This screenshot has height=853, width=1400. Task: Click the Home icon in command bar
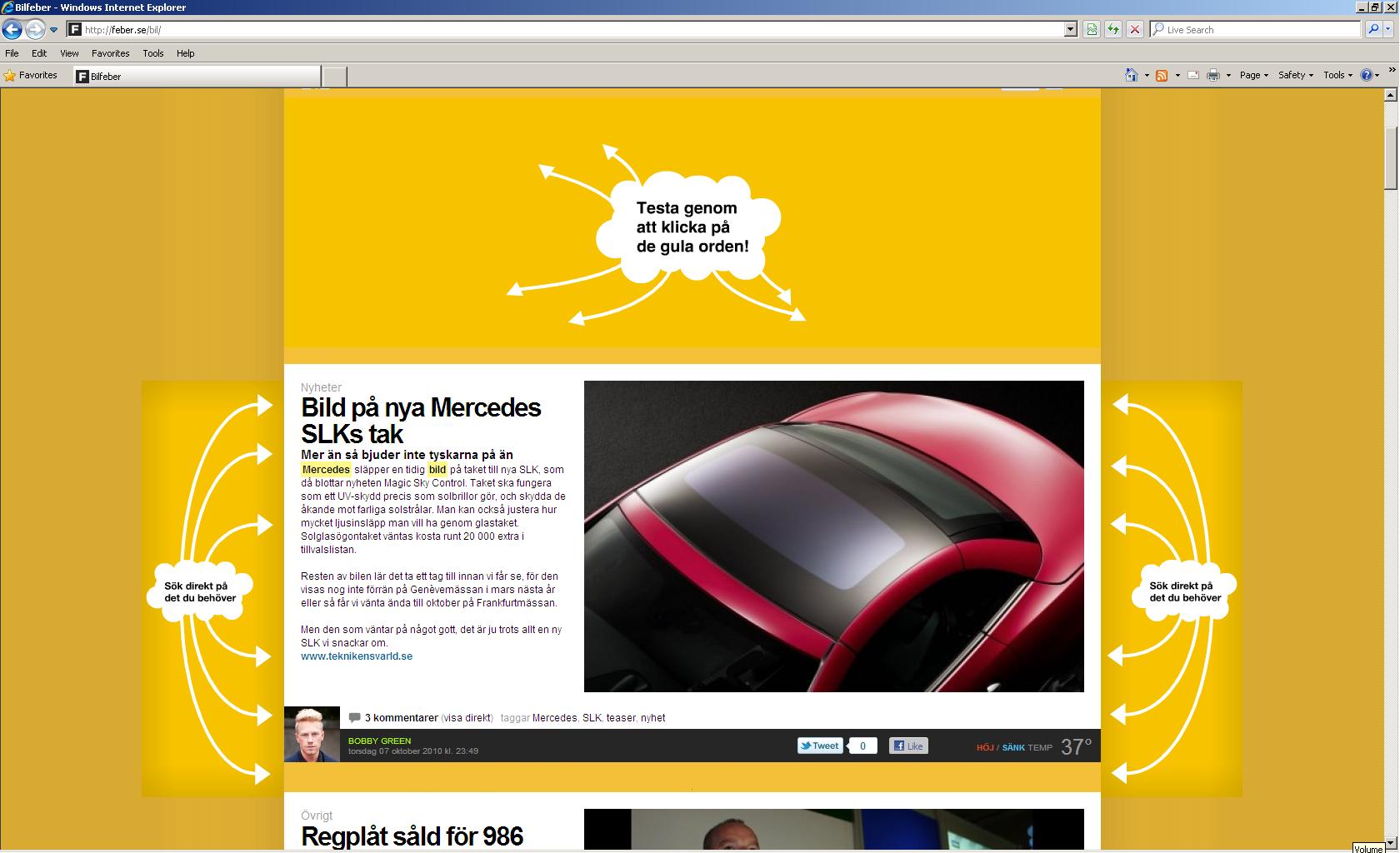click(x=1131, y=75)
